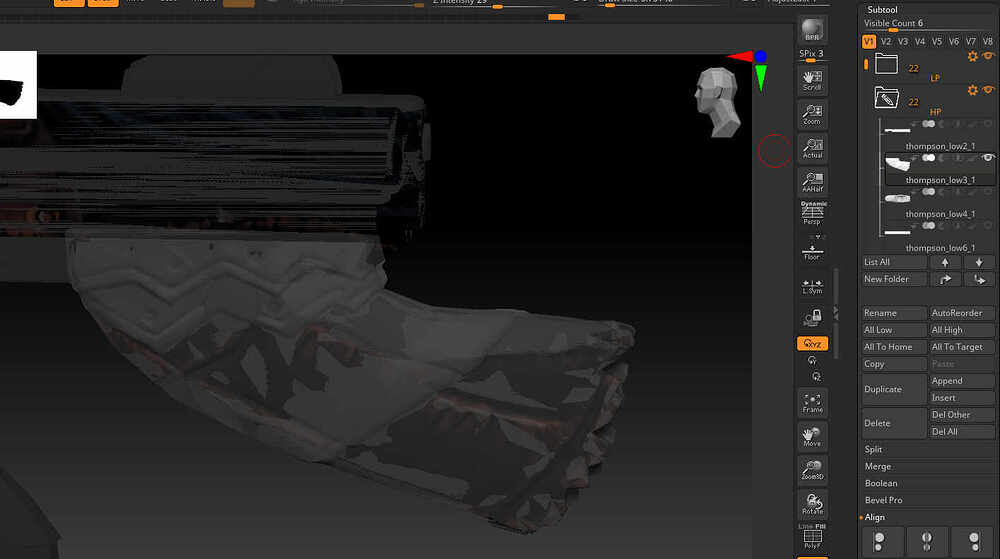Open LP folder gear settings
Screen dimensions: 1000x559
click(x=972, y=56)
